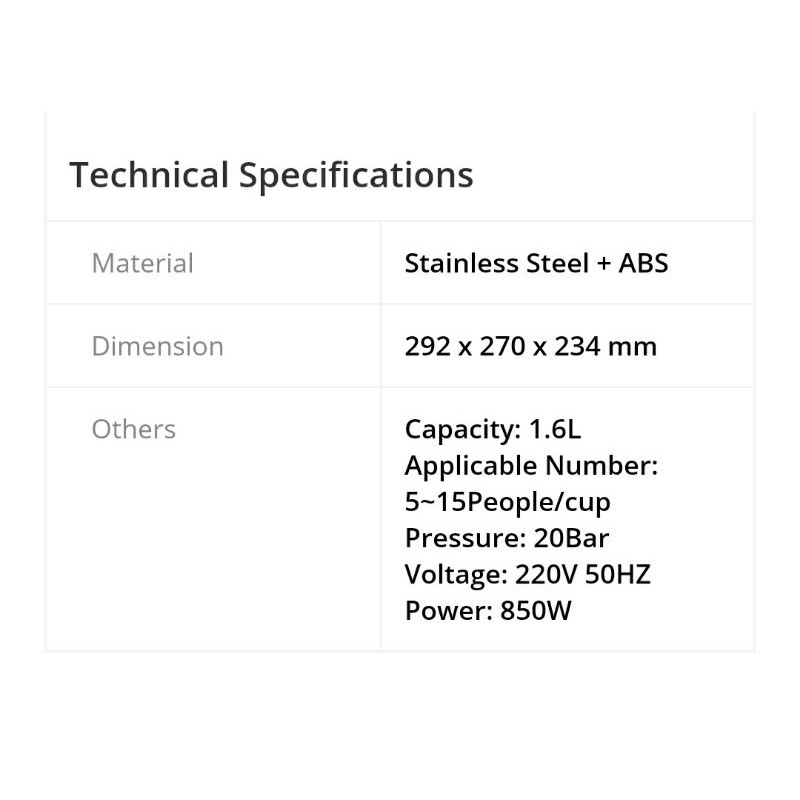Click the word "Technical" in the heading

click(149, 175)
